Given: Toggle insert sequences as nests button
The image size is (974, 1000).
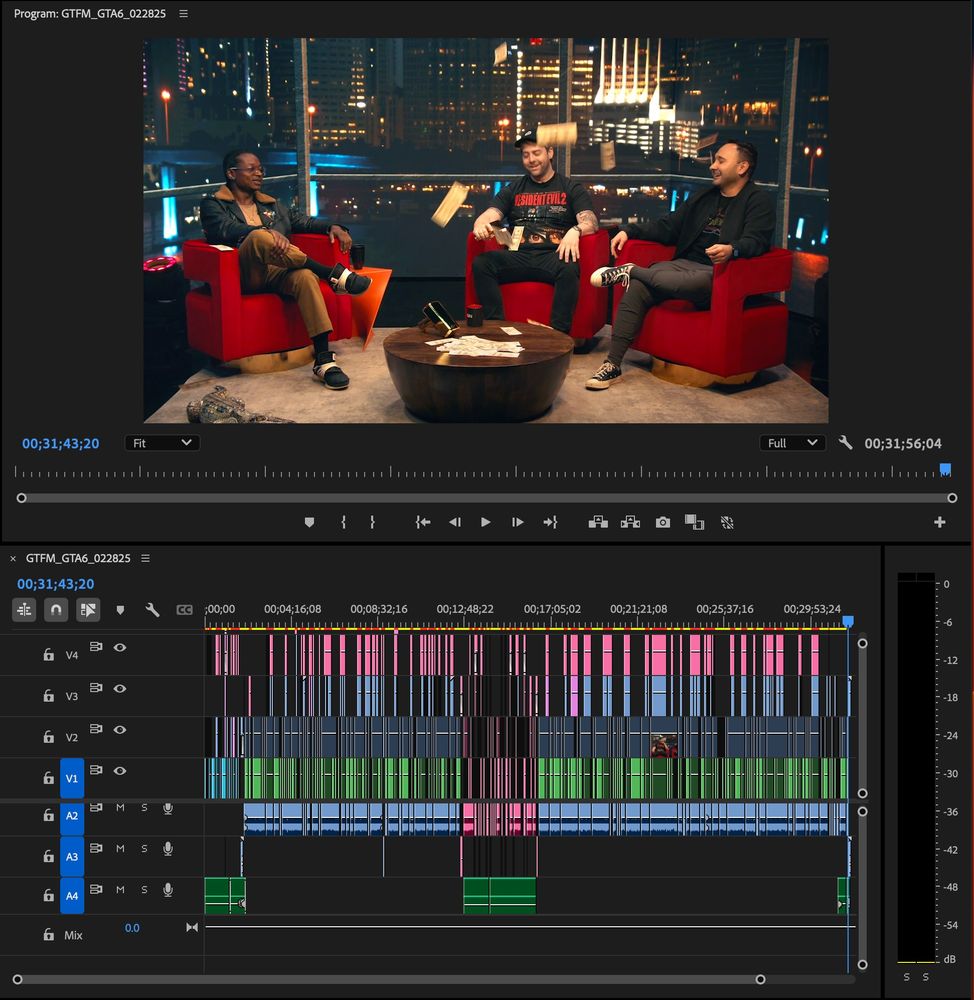Looking at the screenshot, I should point(24,610).
